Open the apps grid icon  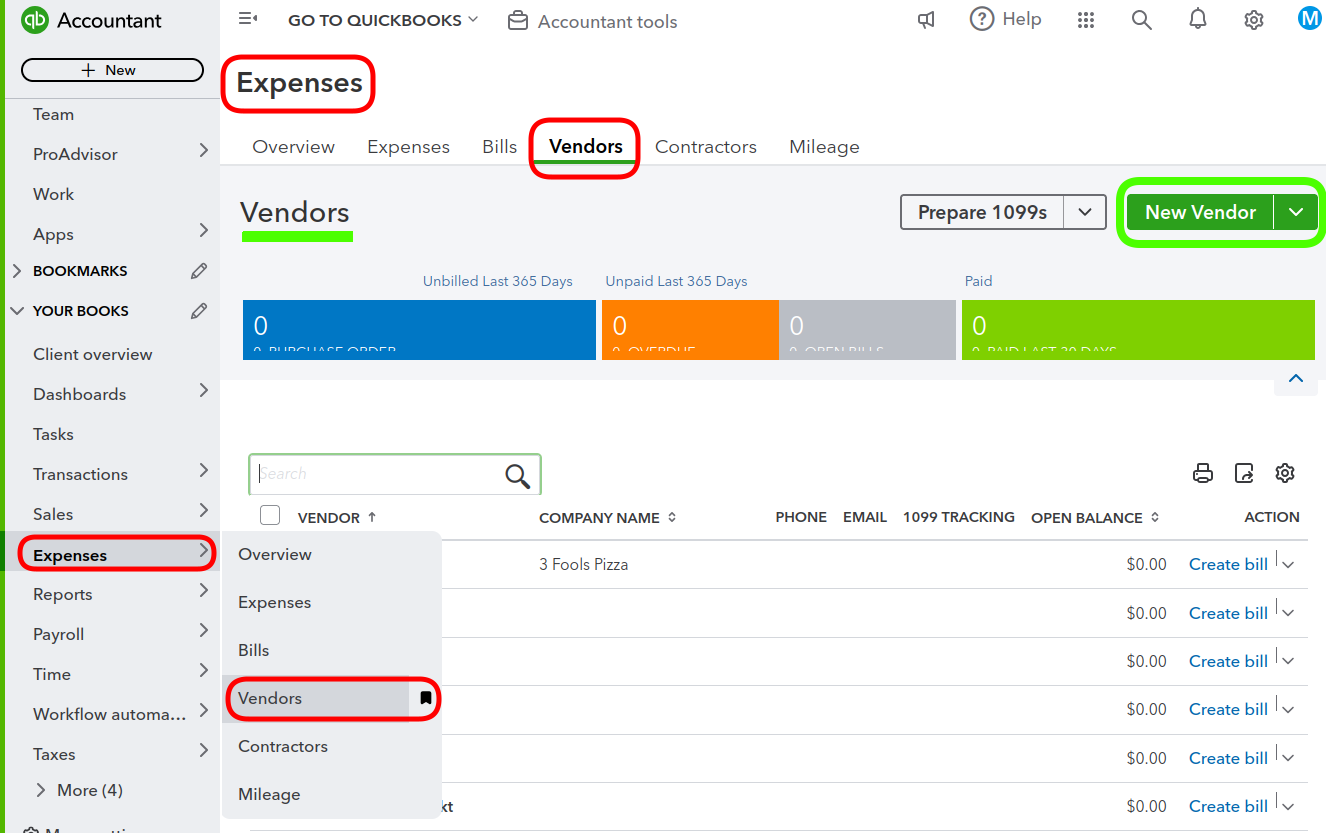(1086, 20)
